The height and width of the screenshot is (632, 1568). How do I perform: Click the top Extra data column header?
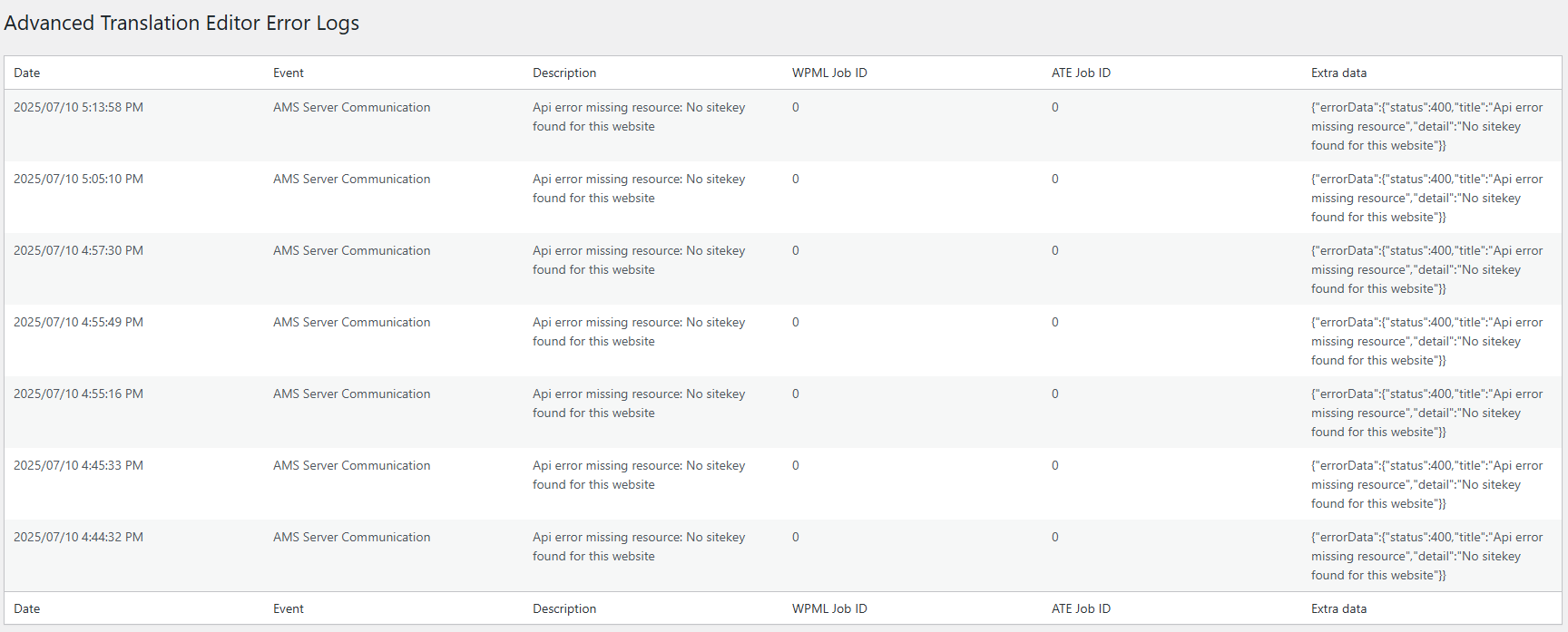pyautogui.click(x=1338, y=73)
